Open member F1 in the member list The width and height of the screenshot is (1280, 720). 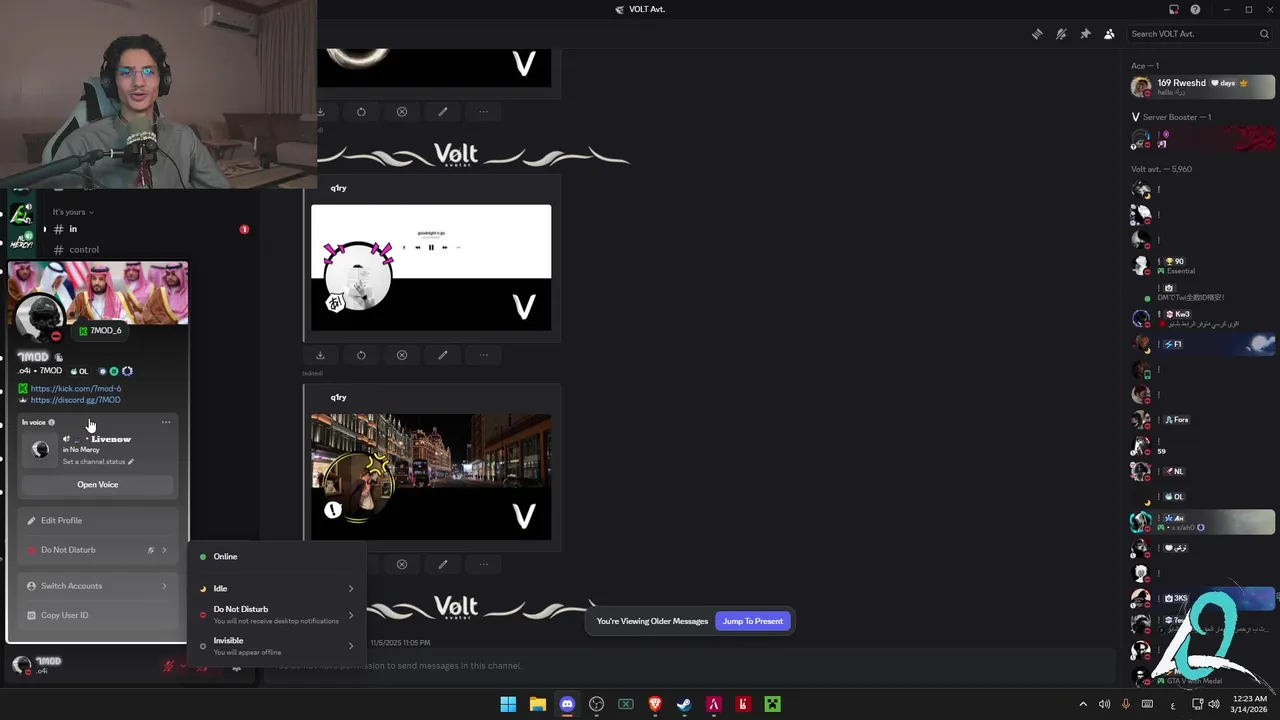click(1203, 344)
